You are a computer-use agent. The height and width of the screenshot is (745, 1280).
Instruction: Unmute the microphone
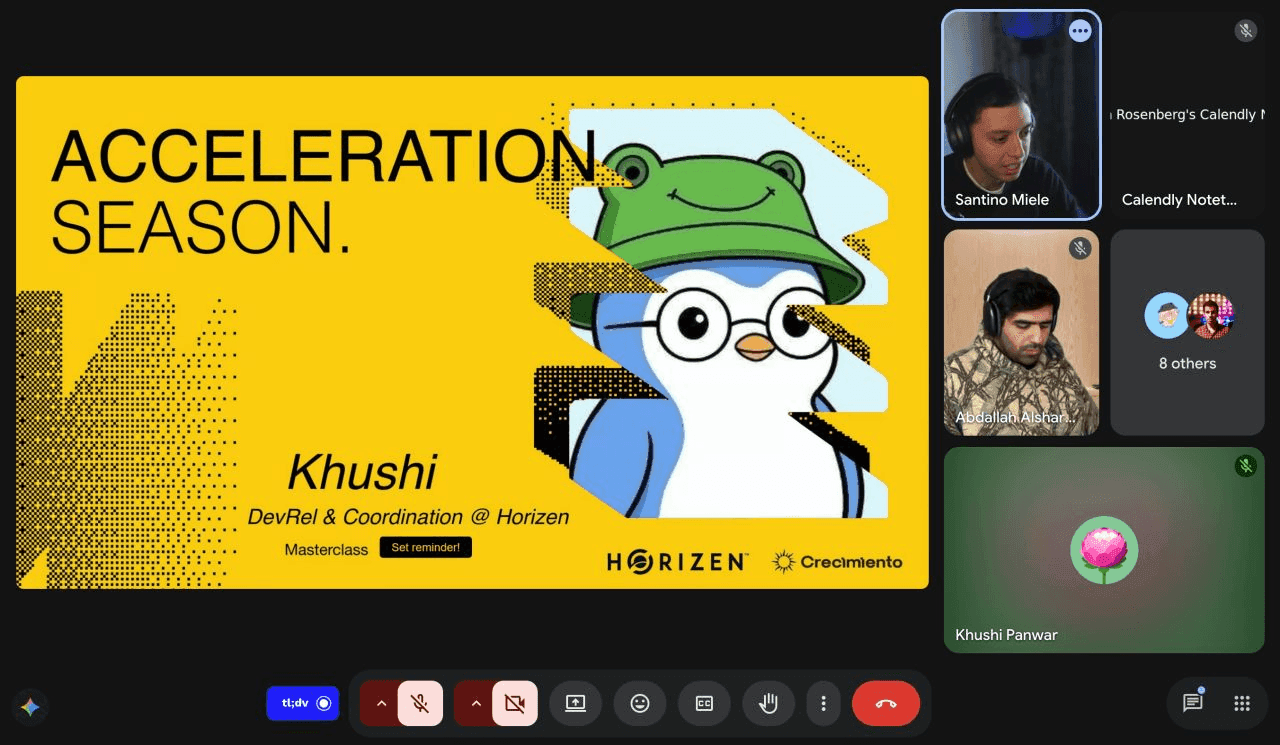click(420, 703)
